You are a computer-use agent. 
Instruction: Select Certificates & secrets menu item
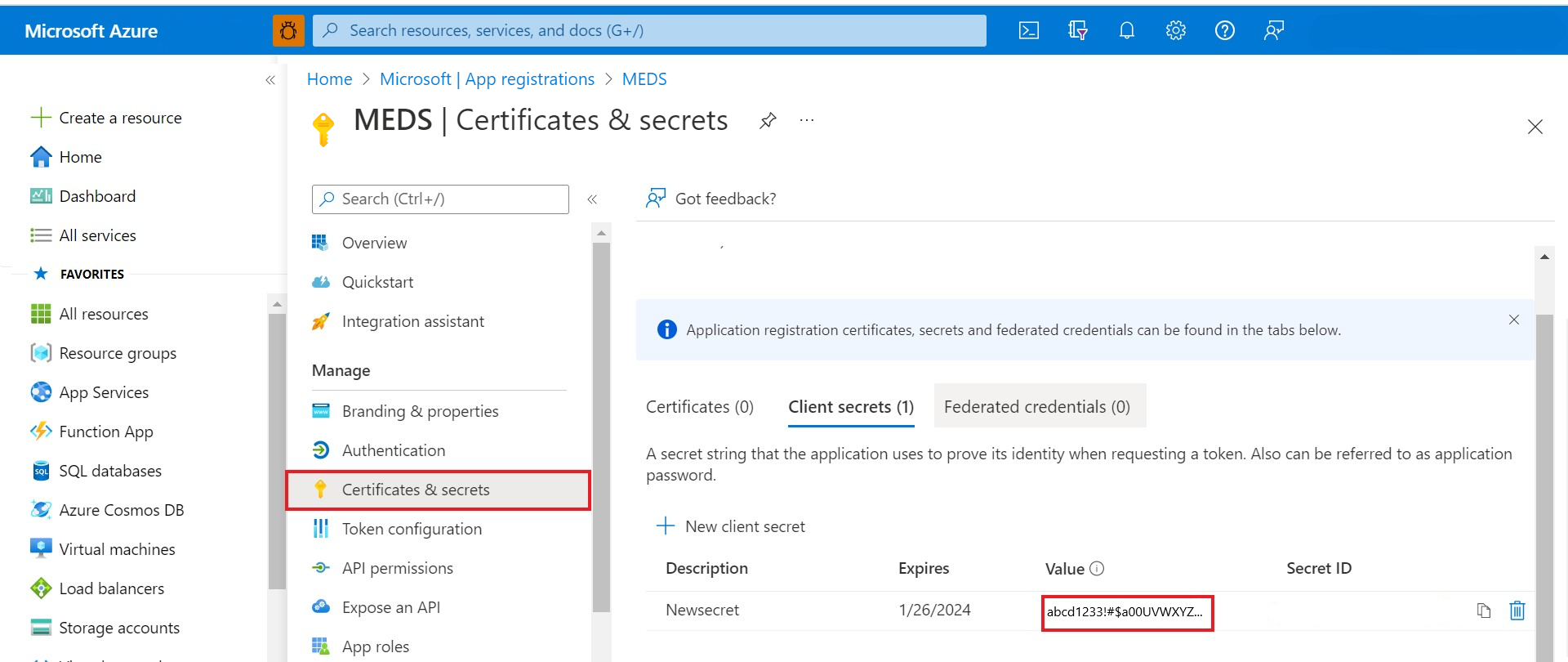[438, 490]
